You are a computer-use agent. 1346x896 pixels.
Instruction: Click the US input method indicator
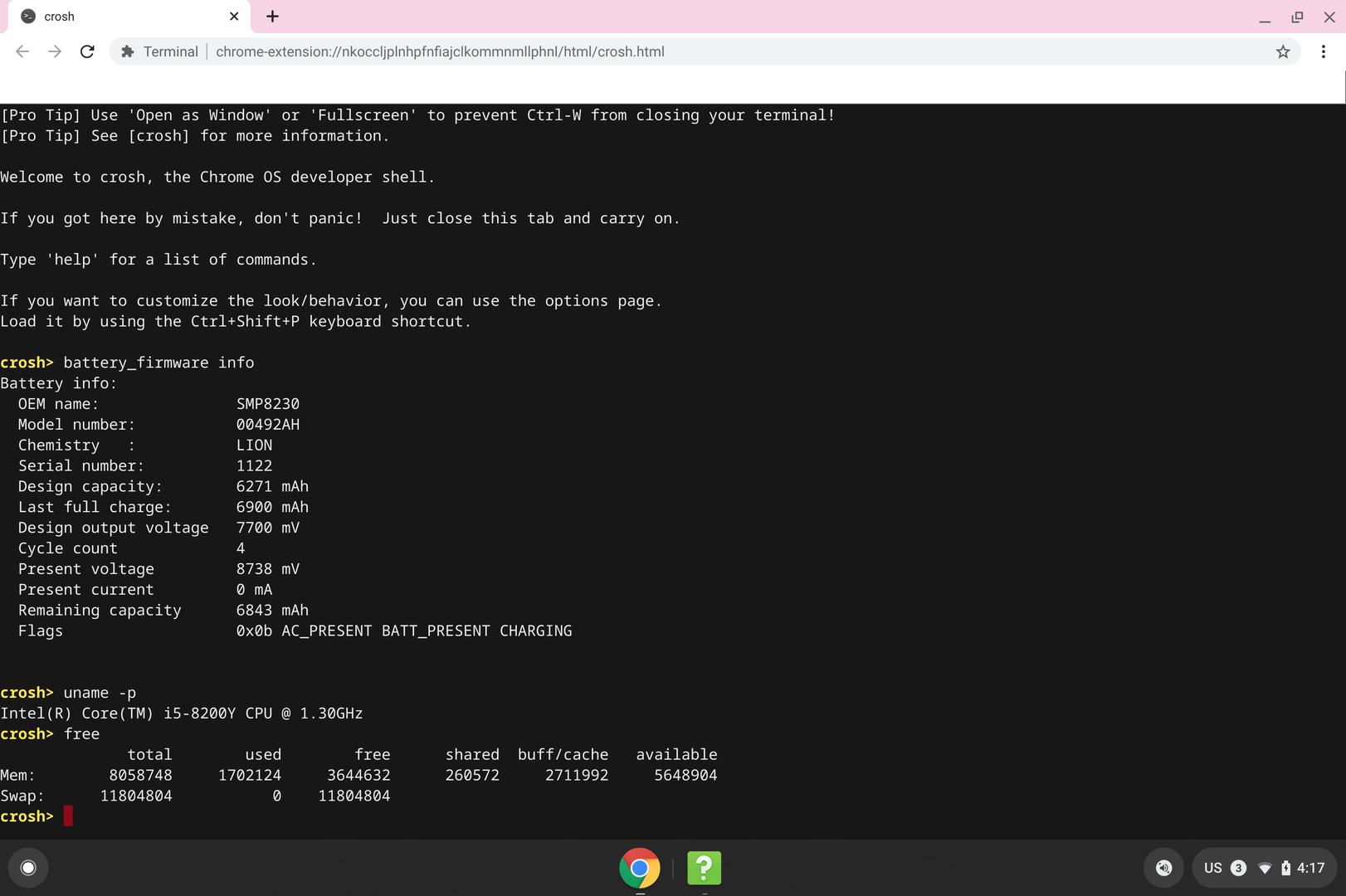(x=1213, y=868)
